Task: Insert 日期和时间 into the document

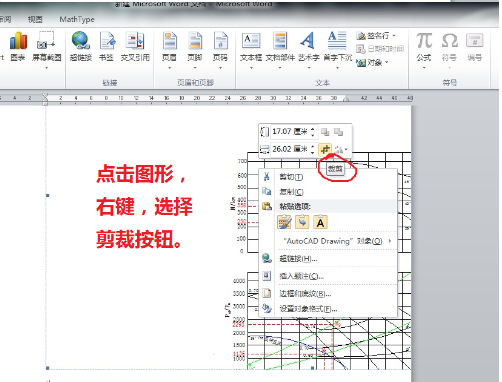Action: (x=380, y=49)
